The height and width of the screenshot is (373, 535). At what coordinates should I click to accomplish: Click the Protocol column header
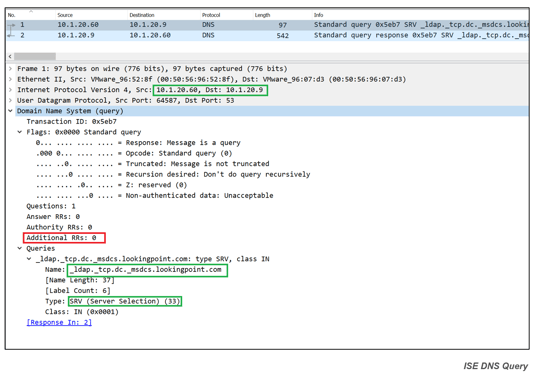point(211,15)
